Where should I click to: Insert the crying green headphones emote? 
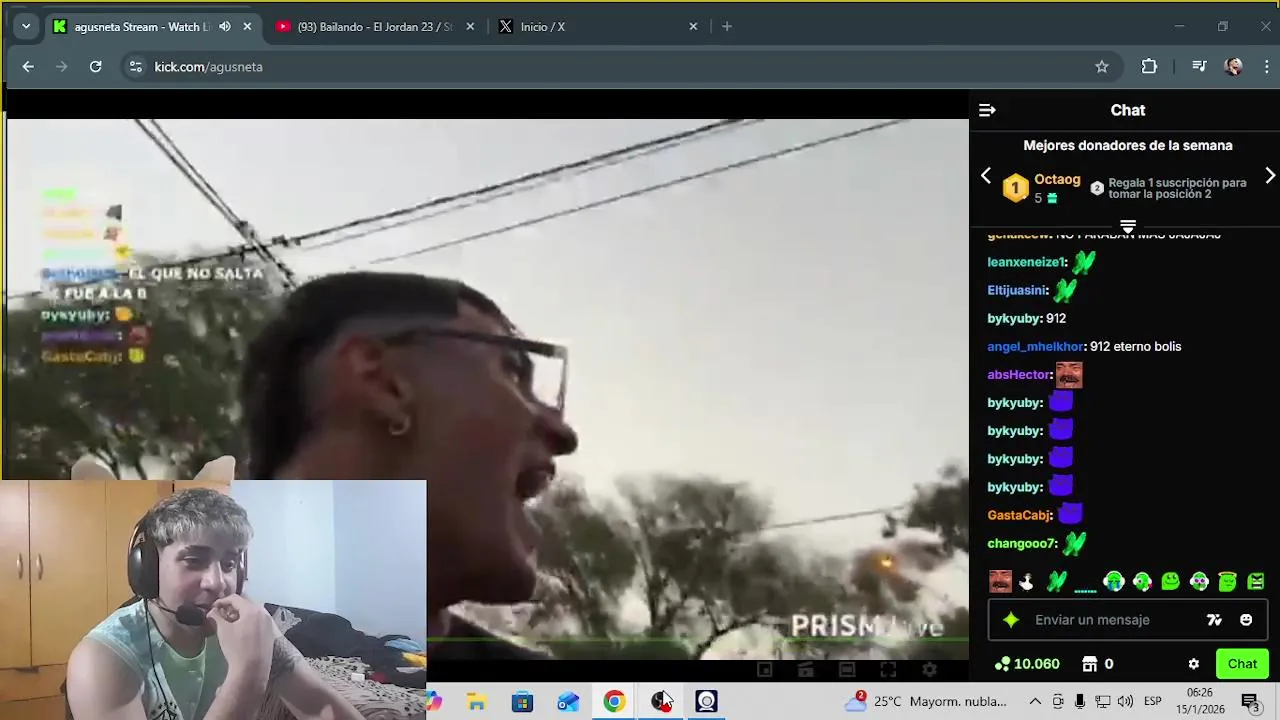pos(1114,581)
